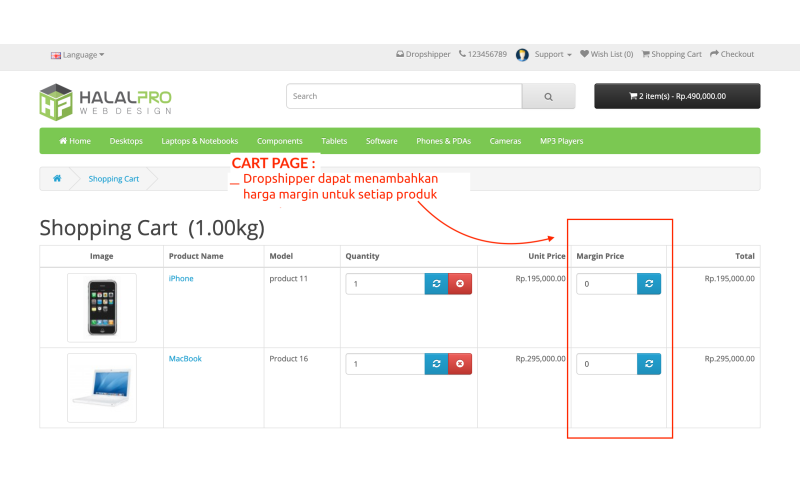This screenshot has width=800, height=500.
Task: Click the Quantity column header
Action: tap(362, 256)
